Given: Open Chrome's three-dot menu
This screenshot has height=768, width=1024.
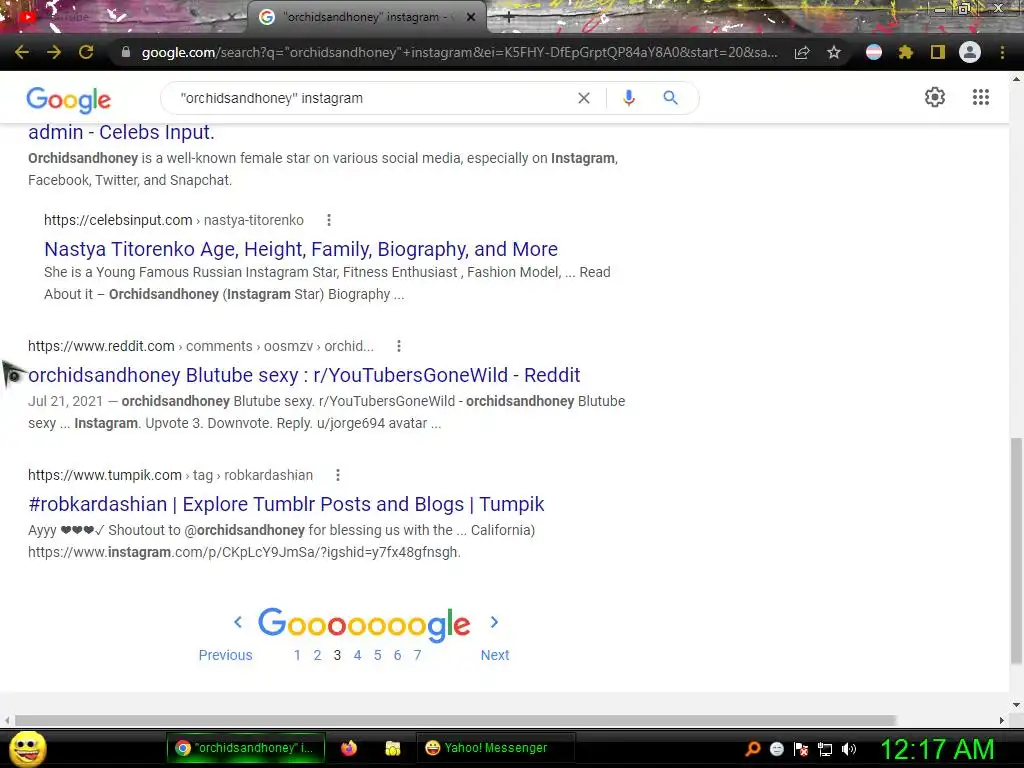Looking at the screenshot, I should coord(1002,52).
